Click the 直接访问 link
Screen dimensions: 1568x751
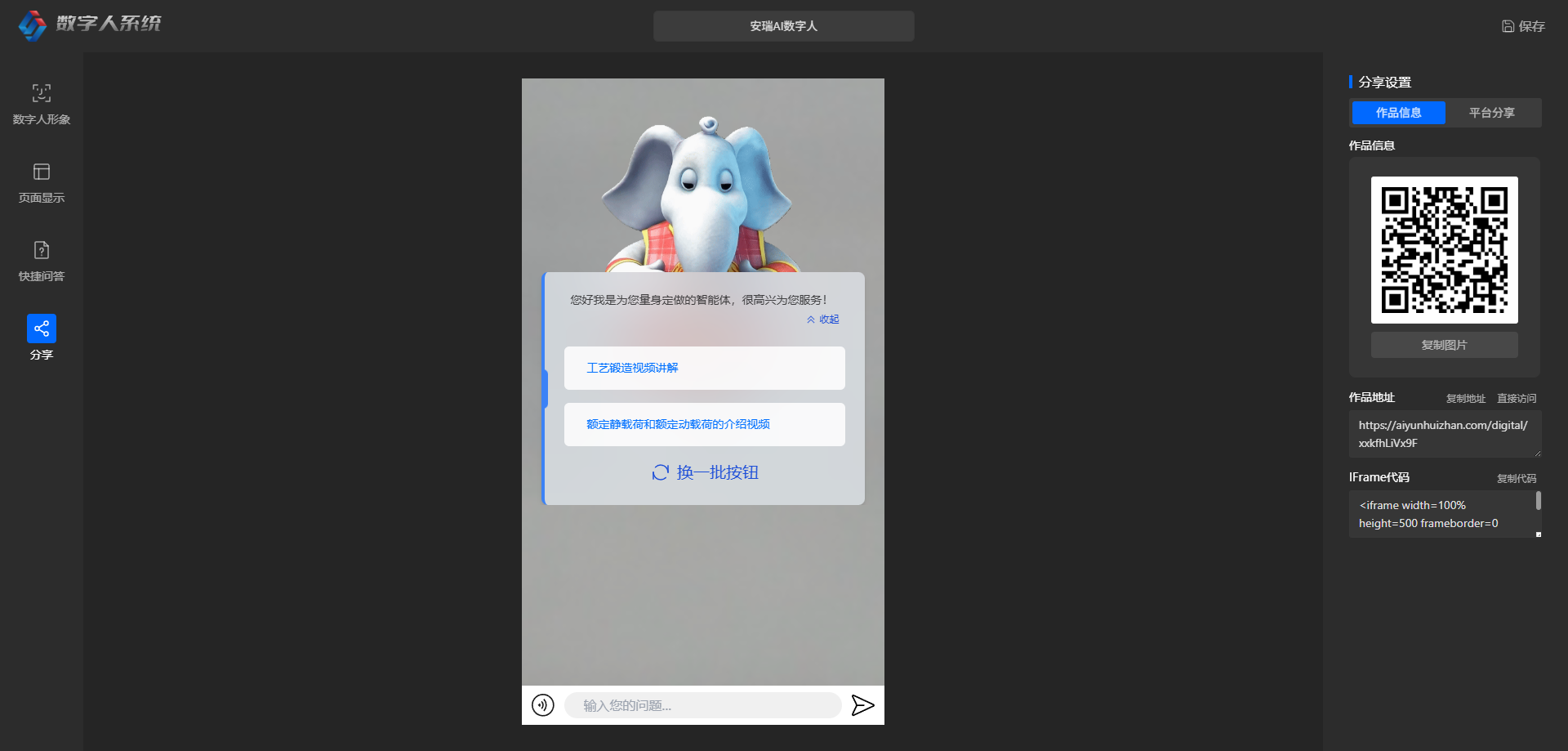pyautogui.click(x=1516, y=398)
